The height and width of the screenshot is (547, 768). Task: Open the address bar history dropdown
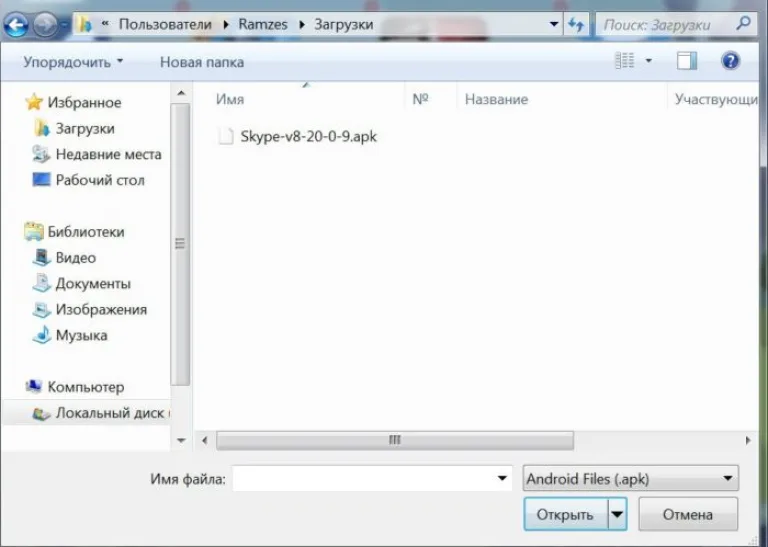tap(554, 24)
